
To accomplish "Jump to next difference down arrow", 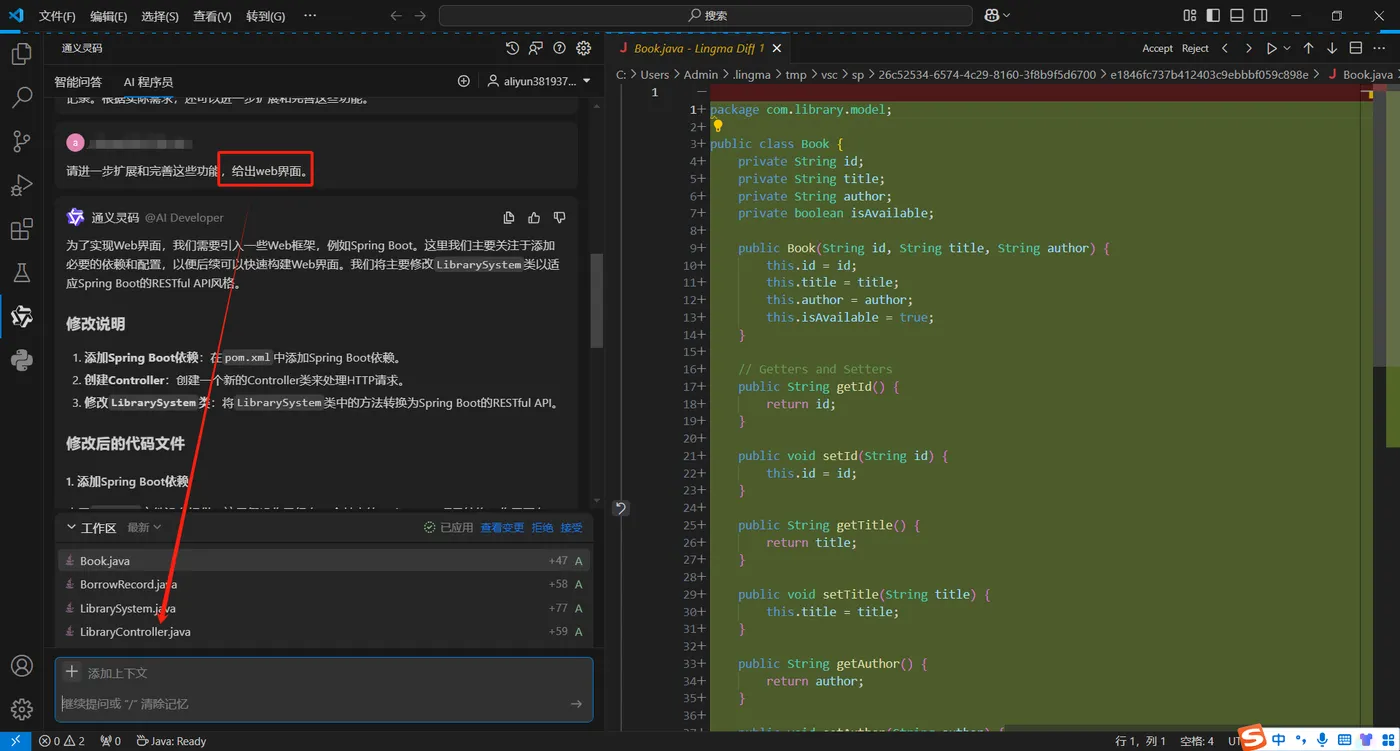I will tap(1332, 48).
